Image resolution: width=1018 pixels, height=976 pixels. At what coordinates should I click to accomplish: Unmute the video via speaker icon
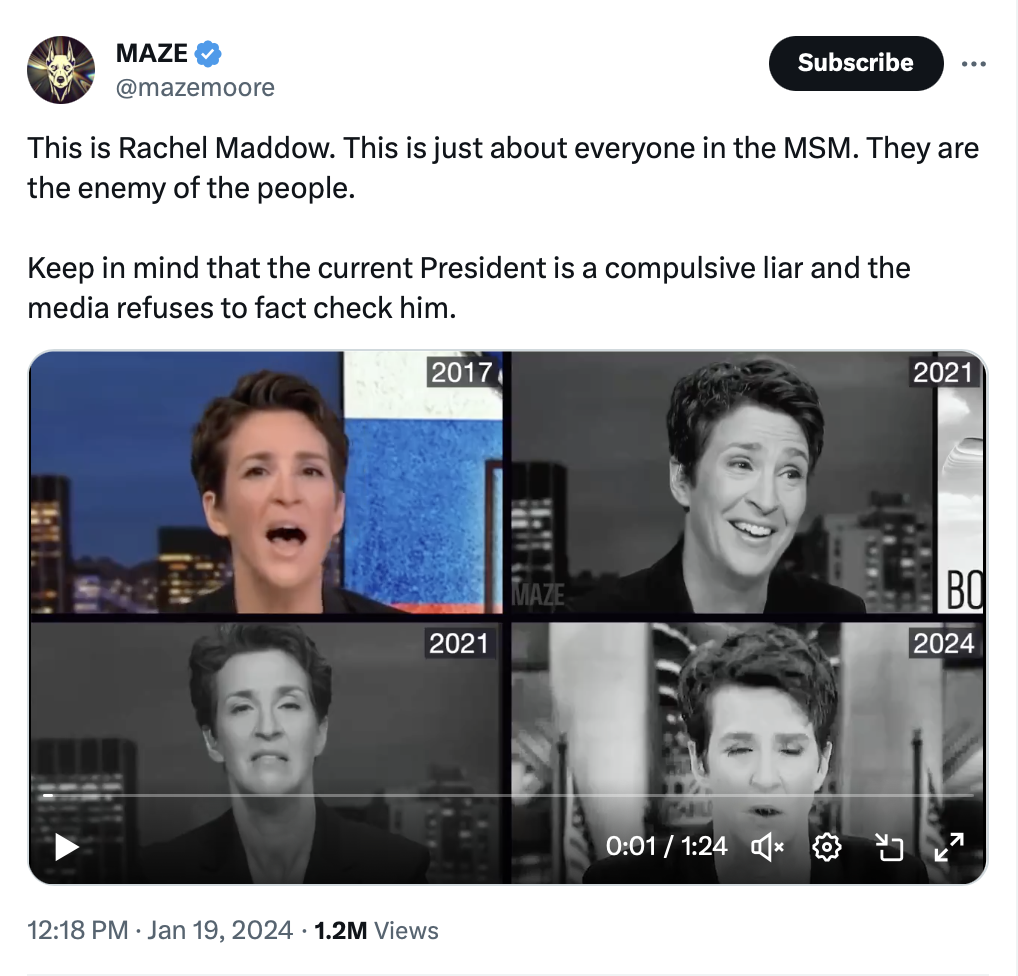tap(767, 847)
